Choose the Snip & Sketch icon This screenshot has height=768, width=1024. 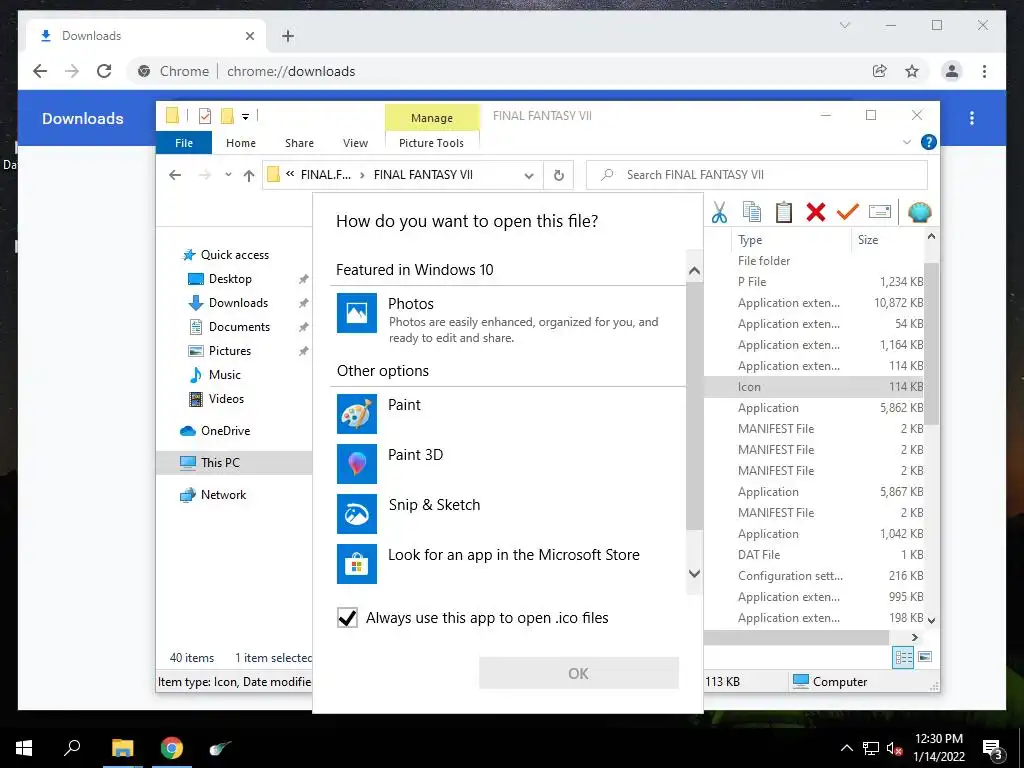[x=357, y=514]
